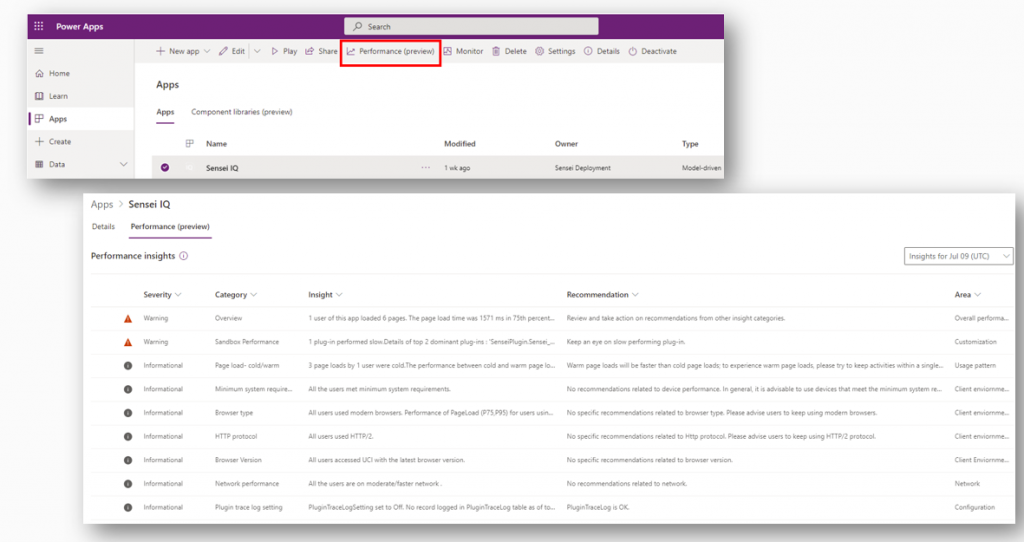This screenshot has height=542, width=1024.
Task: Click the Home icon in sidebar
Action: coord(39,73)
